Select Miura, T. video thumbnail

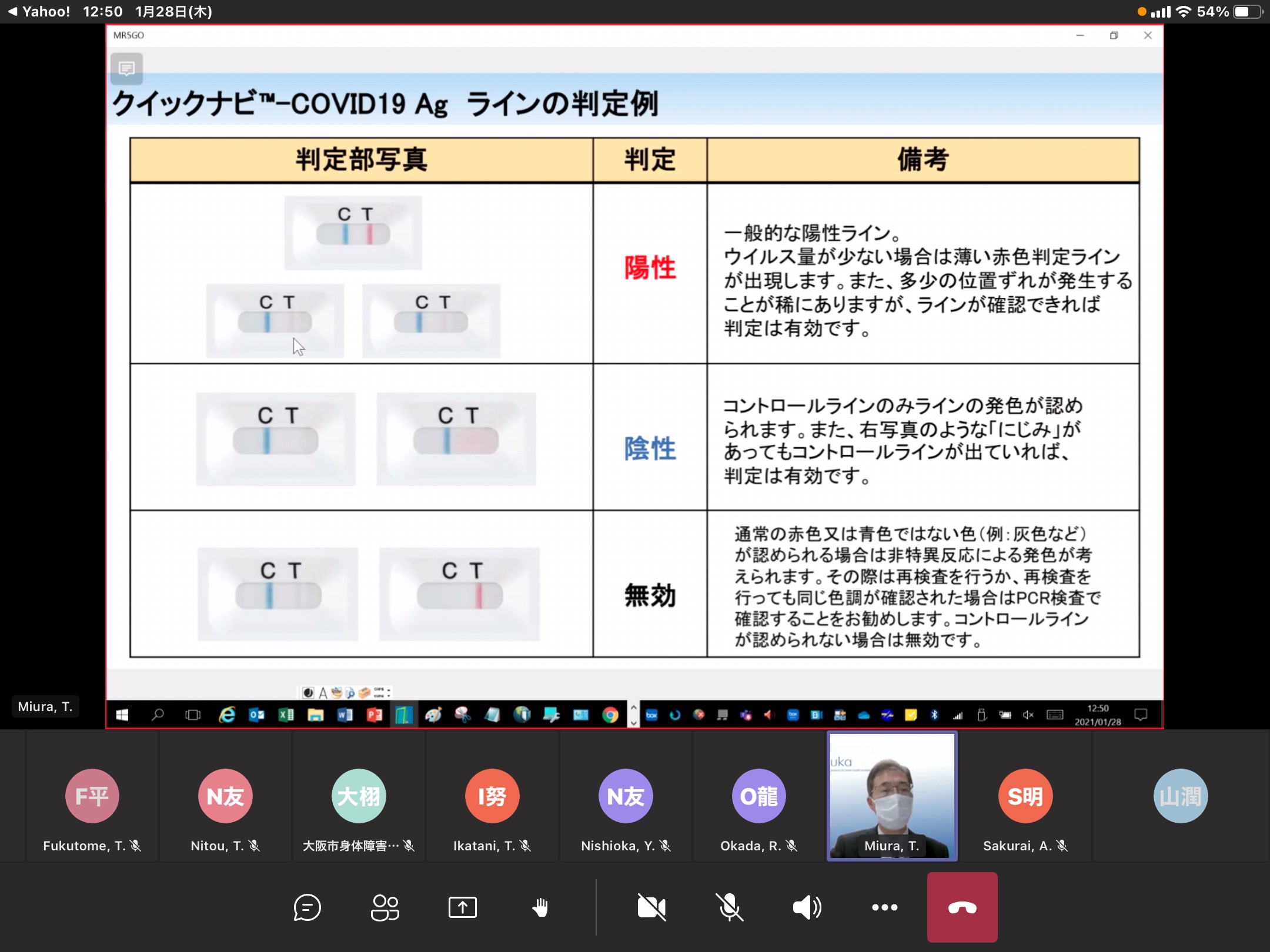(x=892, y=796)
